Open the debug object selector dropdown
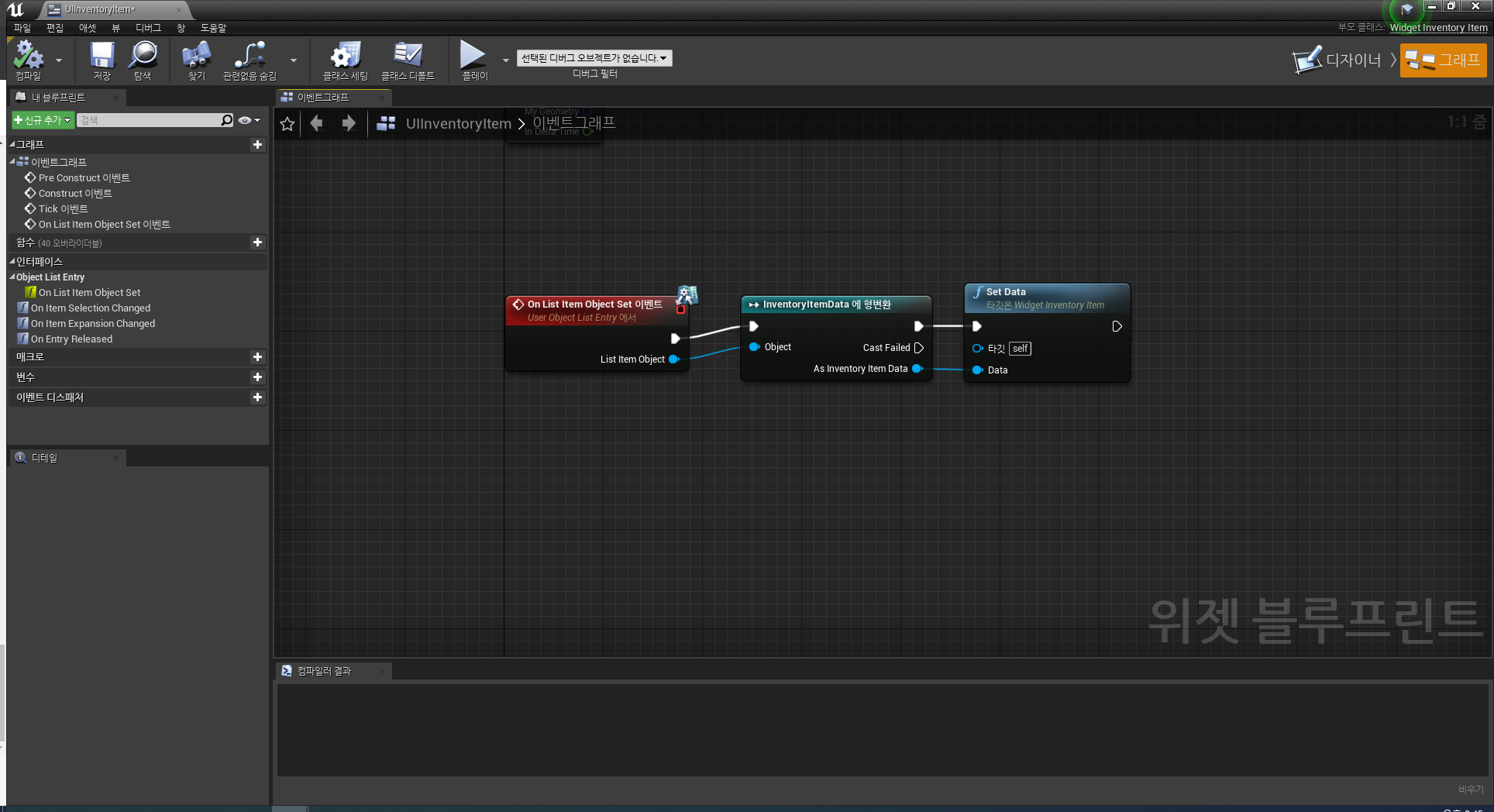 [x=594, y=58]
